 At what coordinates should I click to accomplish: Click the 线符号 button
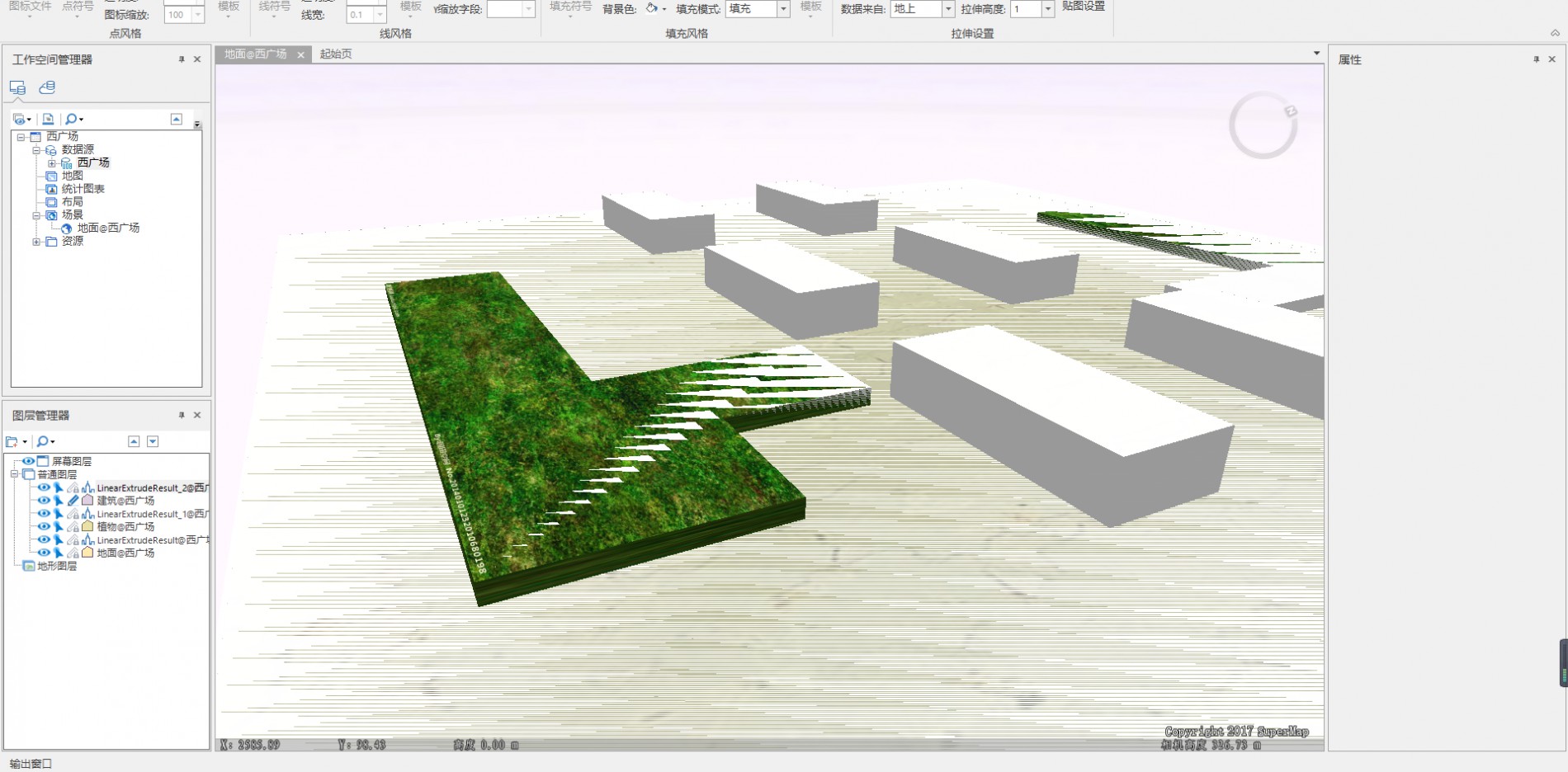tap(275, 7)
